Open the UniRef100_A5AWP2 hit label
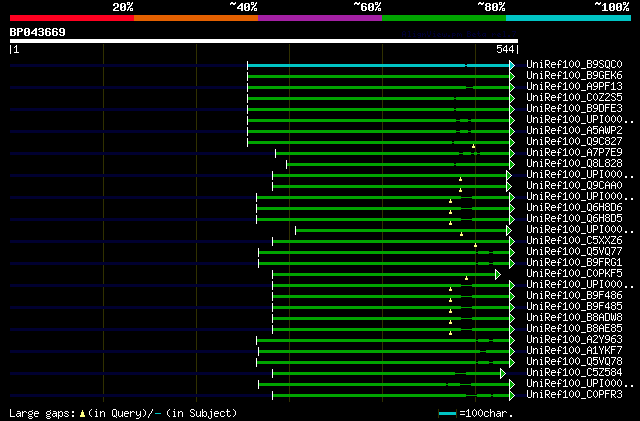 tap(574, 131)
